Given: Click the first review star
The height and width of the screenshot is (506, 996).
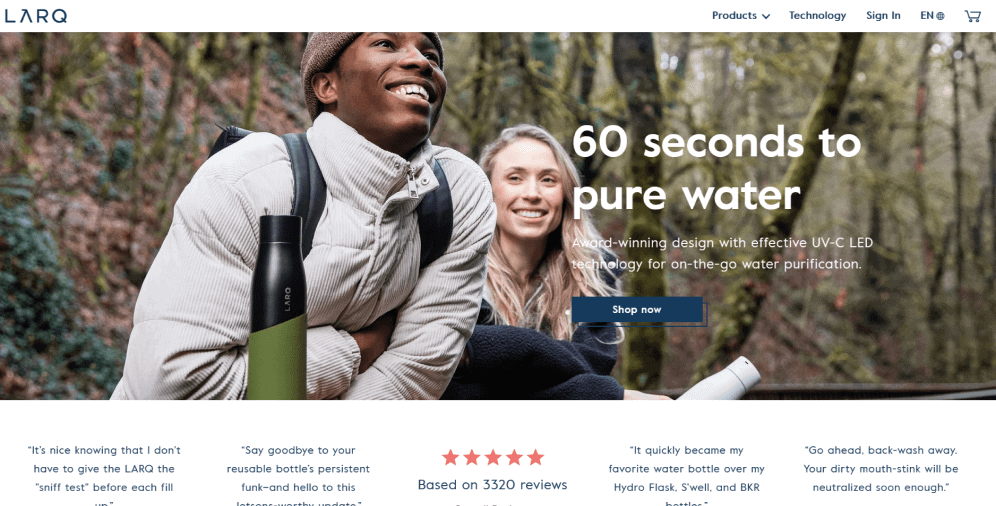Looking at the screenshot, I should tap(450, 457).
